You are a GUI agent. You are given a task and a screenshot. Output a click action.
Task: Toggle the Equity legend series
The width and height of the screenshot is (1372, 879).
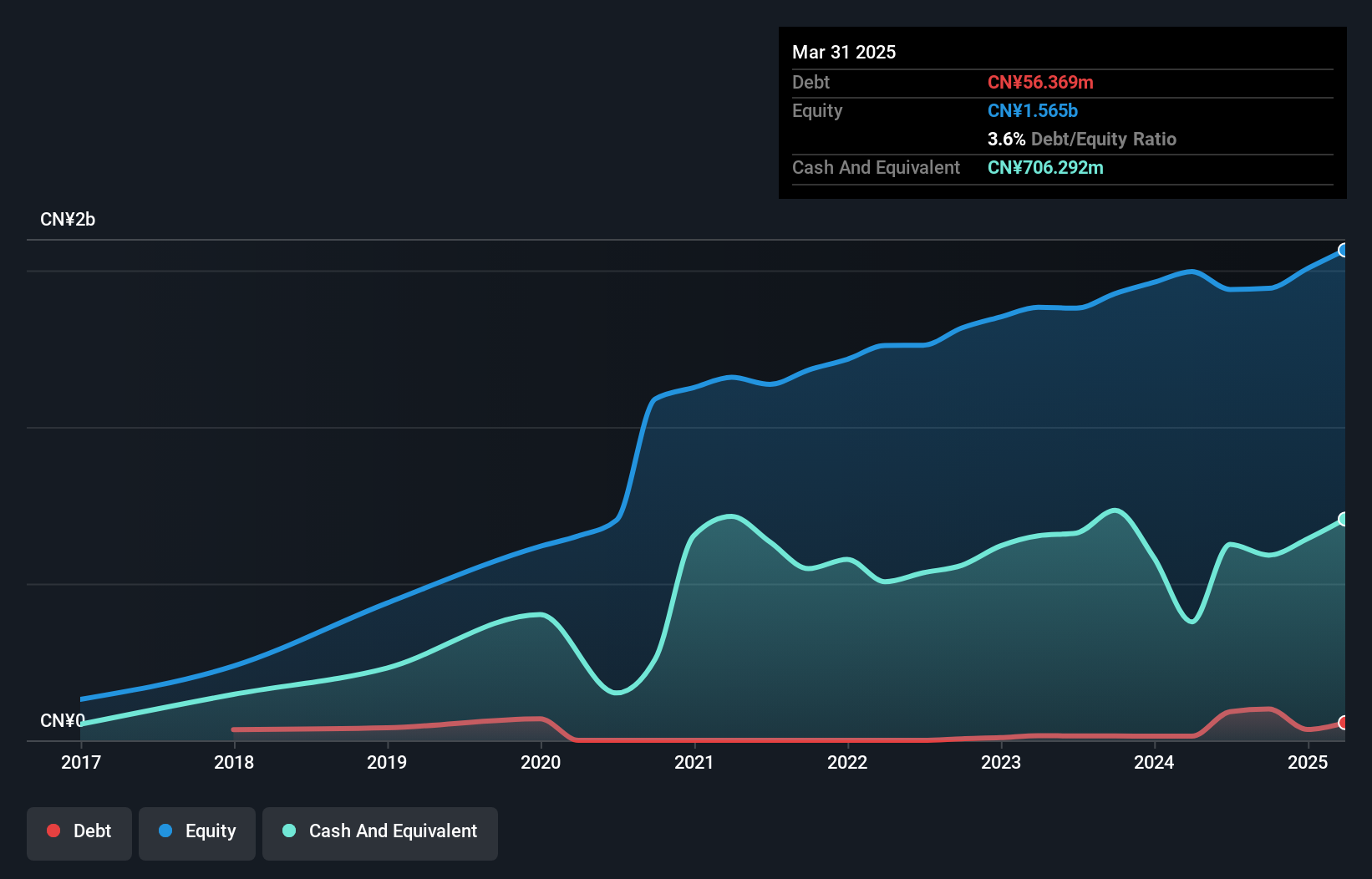tap(197, 833)
